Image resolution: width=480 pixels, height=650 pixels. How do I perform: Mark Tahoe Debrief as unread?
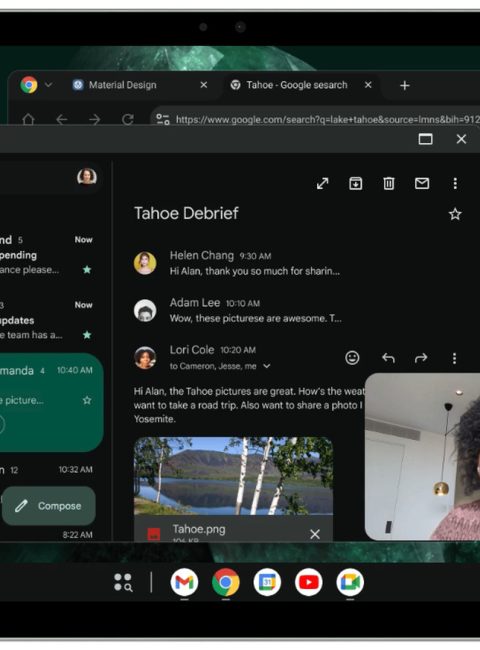422,183
